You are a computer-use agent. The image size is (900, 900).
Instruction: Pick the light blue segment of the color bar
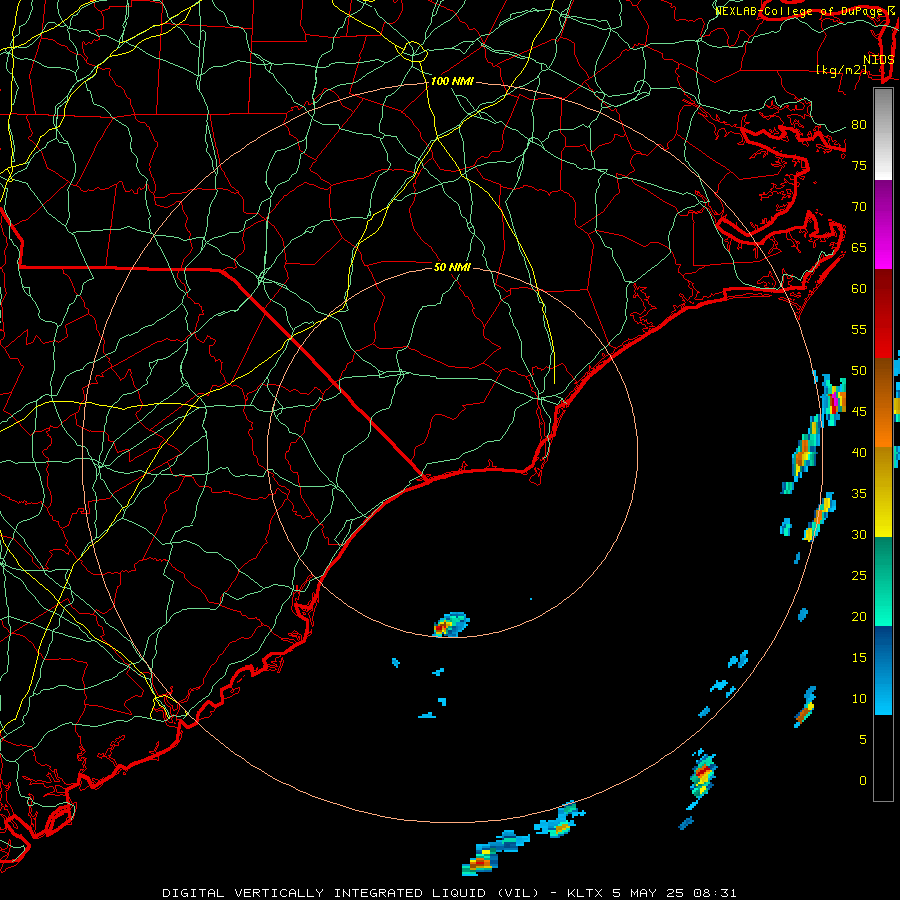(883, 693)
